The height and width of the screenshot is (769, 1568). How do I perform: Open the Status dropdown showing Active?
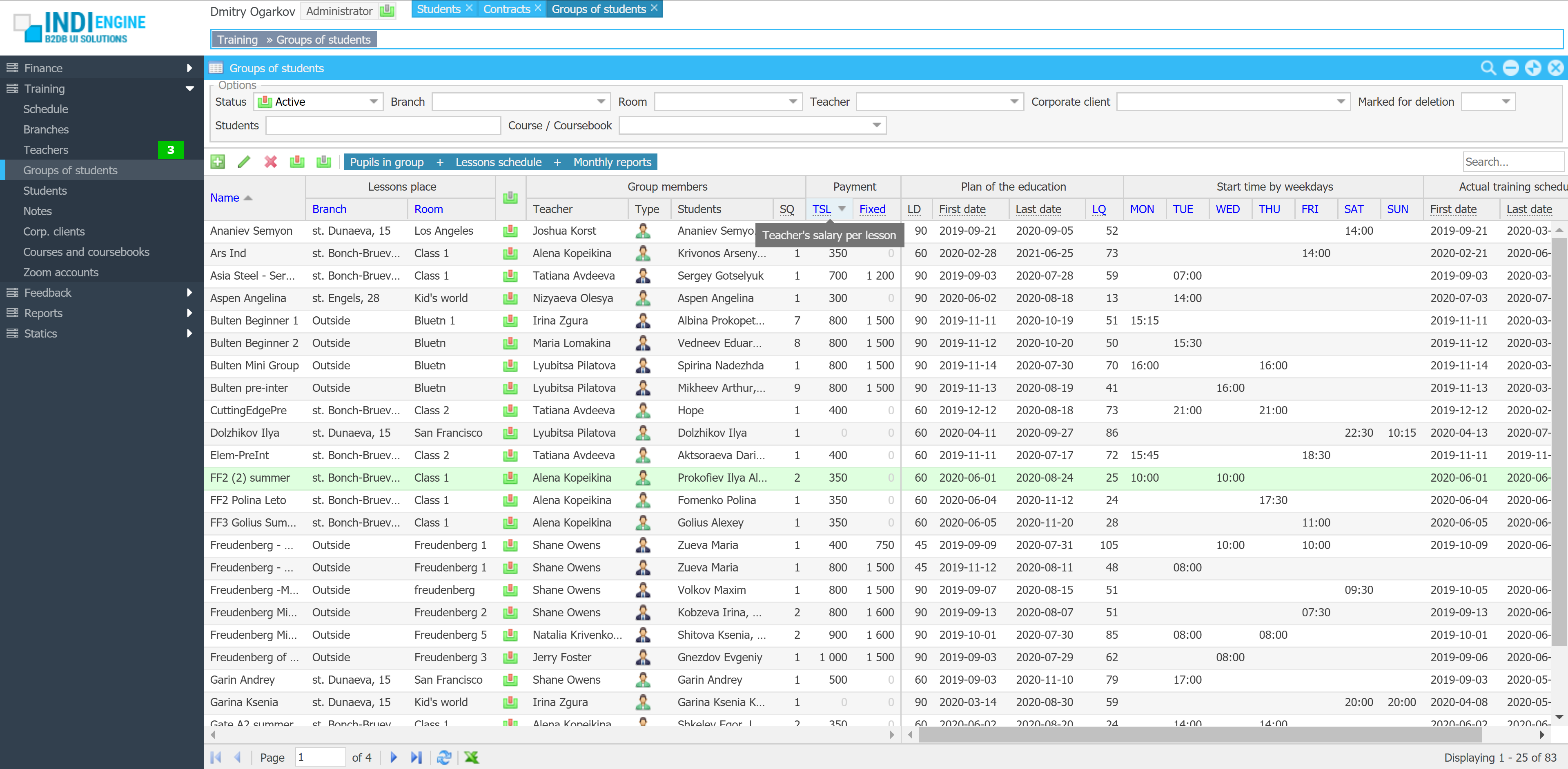(x=373, y=102)
